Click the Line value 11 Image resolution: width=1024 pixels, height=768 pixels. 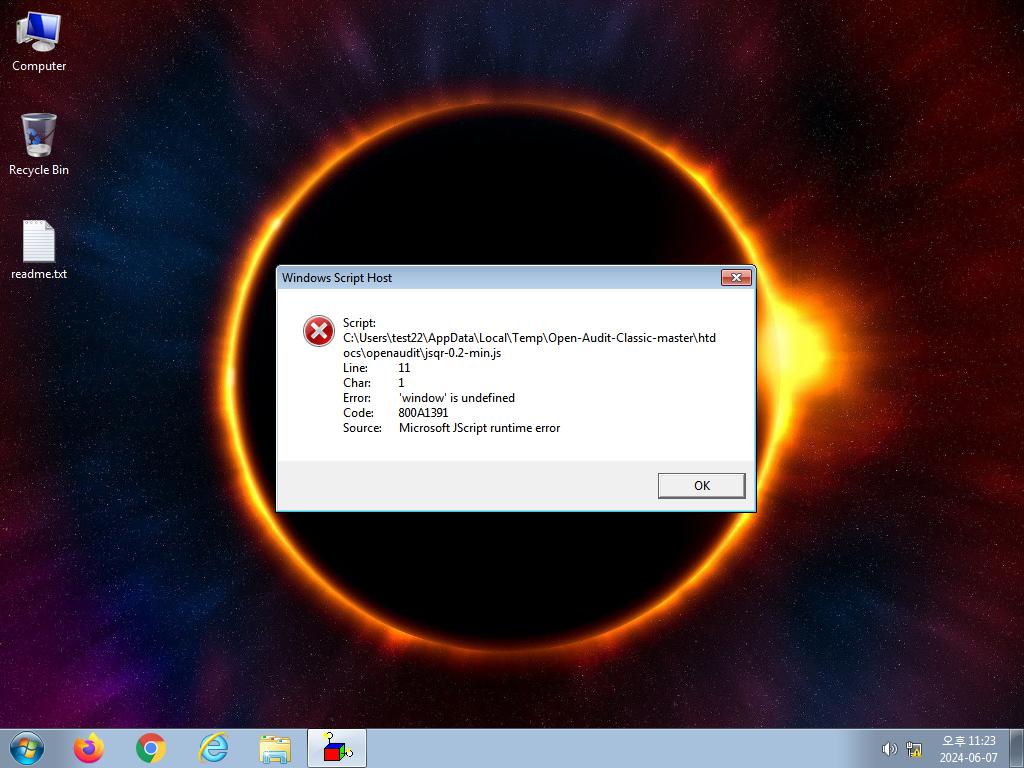tap(404, 368)
